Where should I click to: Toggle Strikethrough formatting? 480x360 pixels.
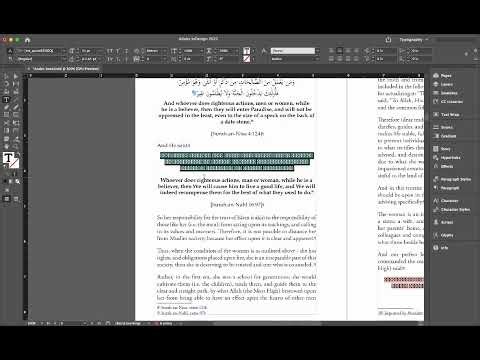click(126, 59)
